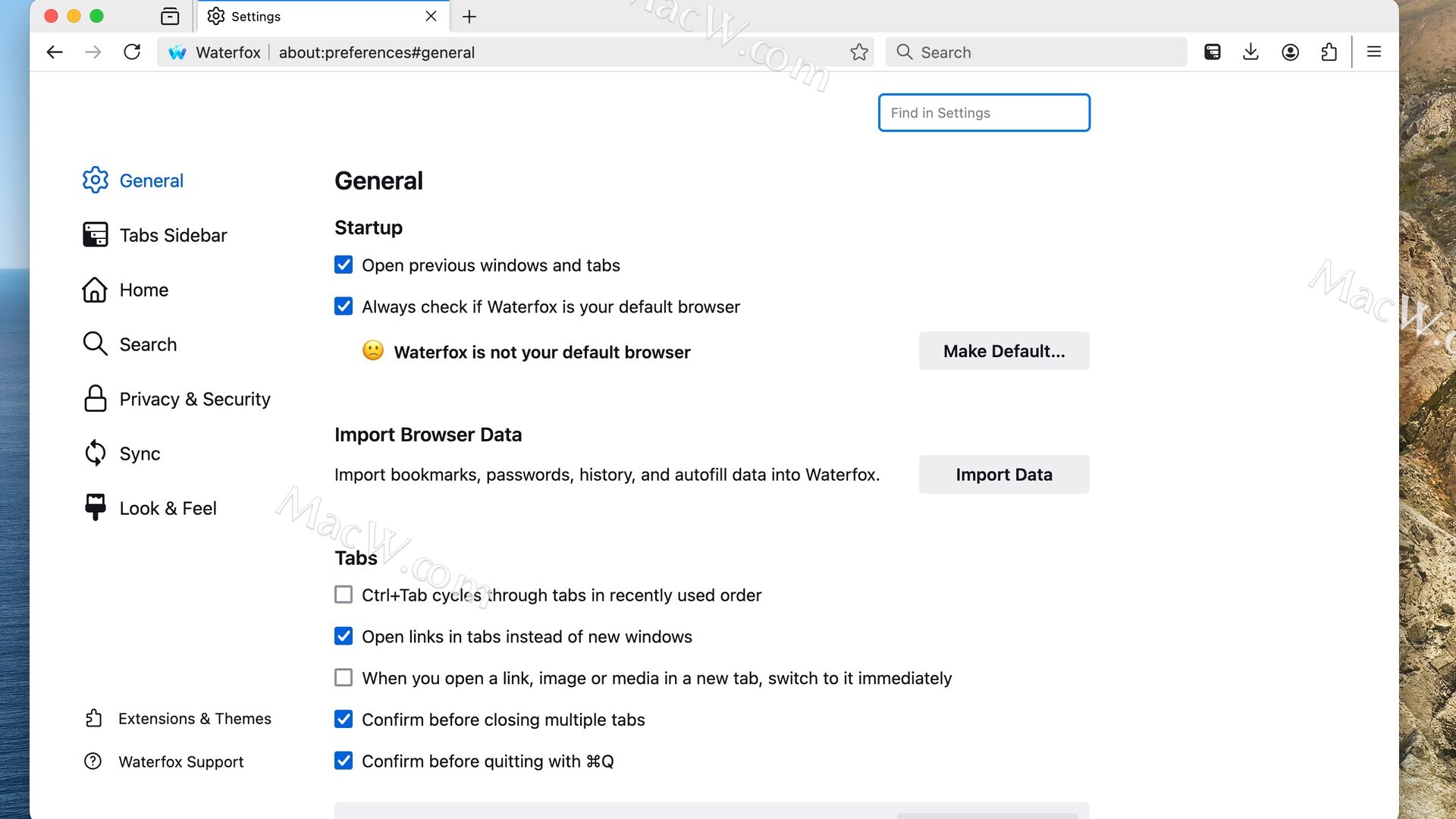Screen dimensions: 1456x819
Task: Open the Home settings category
Action: (143, 290)
